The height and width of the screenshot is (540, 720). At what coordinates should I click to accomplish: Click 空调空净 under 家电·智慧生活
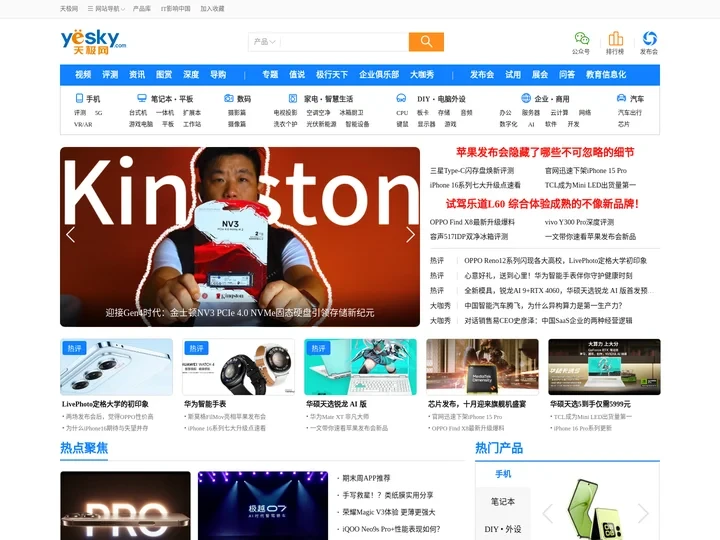(x=318, y=112)
